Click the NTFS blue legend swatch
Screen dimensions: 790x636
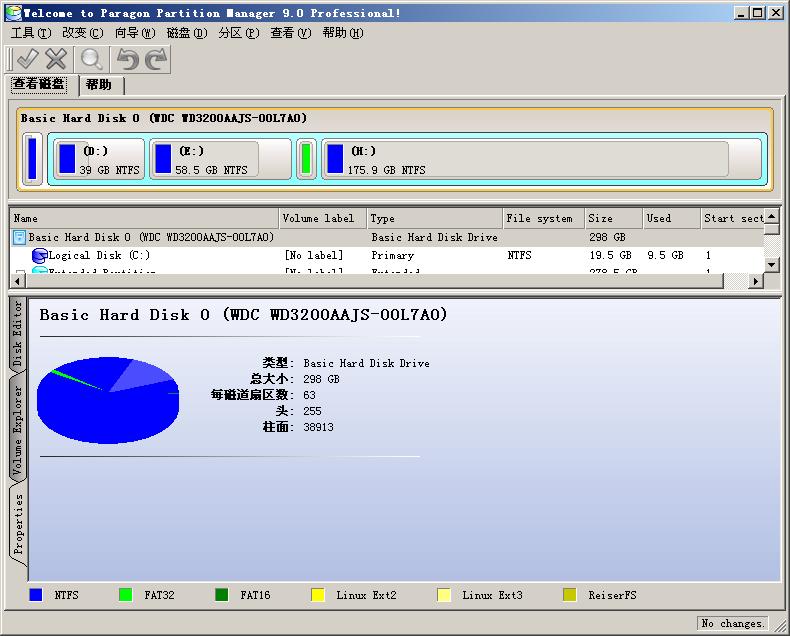pos(36,595)
